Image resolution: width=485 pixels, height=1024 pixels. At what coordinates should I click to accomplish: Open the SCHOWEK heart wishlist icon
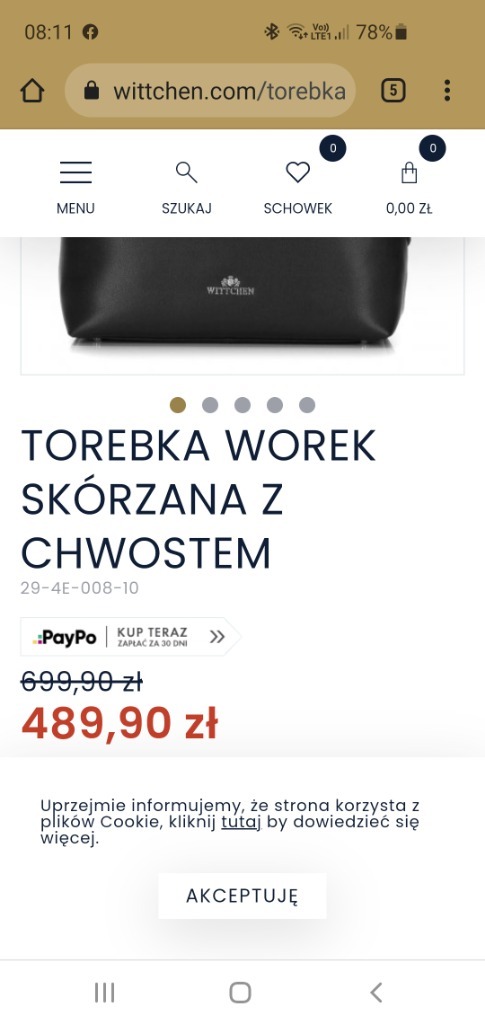298,172
